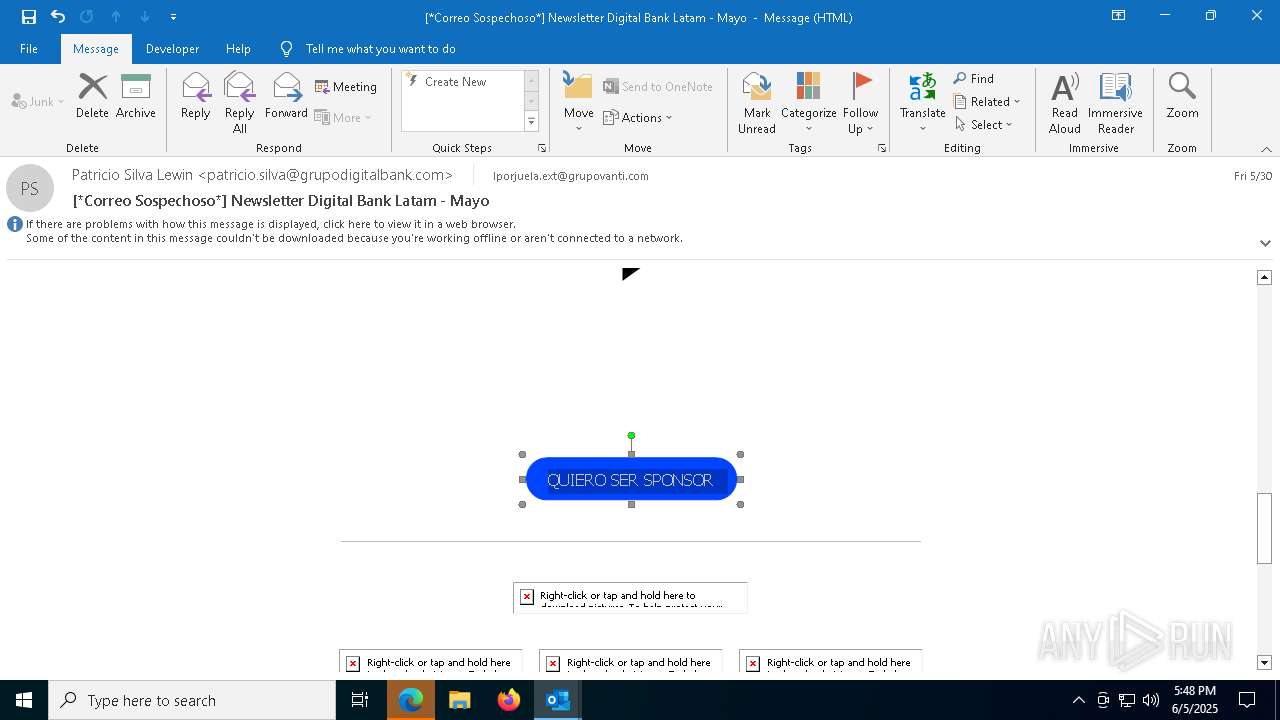
Task: Open the Move to folder dropdown
Action: coord(578,103)
